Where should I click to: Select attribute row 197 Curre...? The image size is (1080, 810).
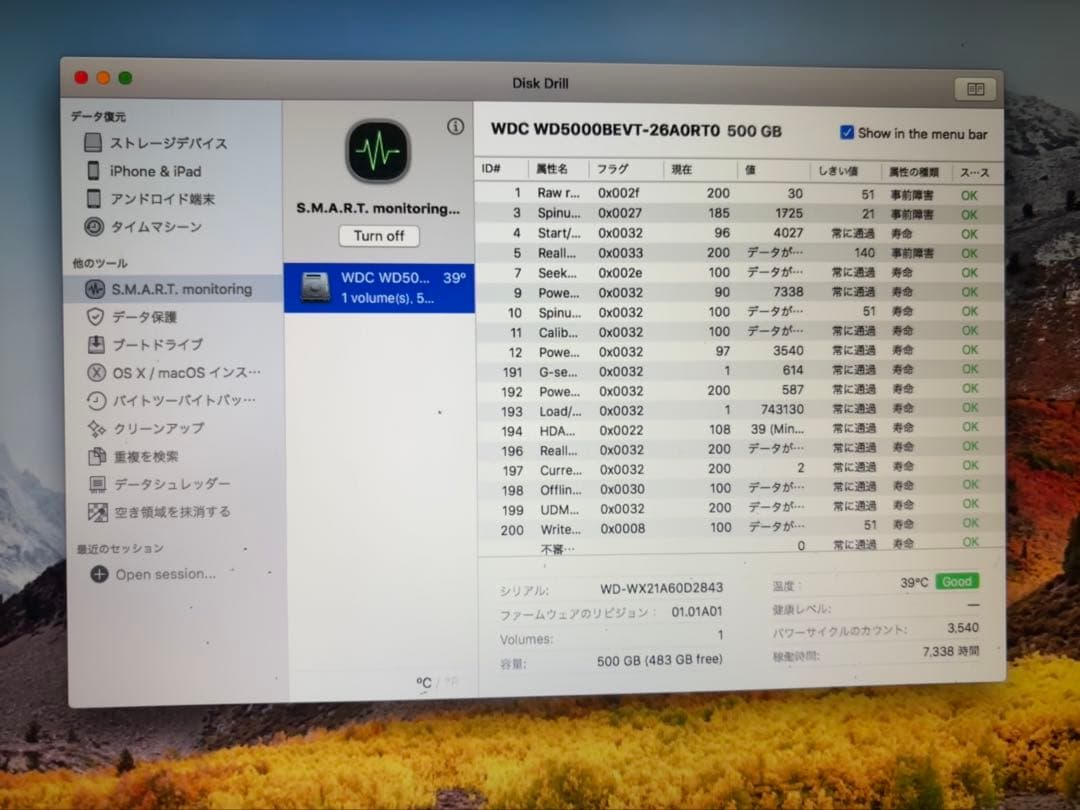pos(738,469)
